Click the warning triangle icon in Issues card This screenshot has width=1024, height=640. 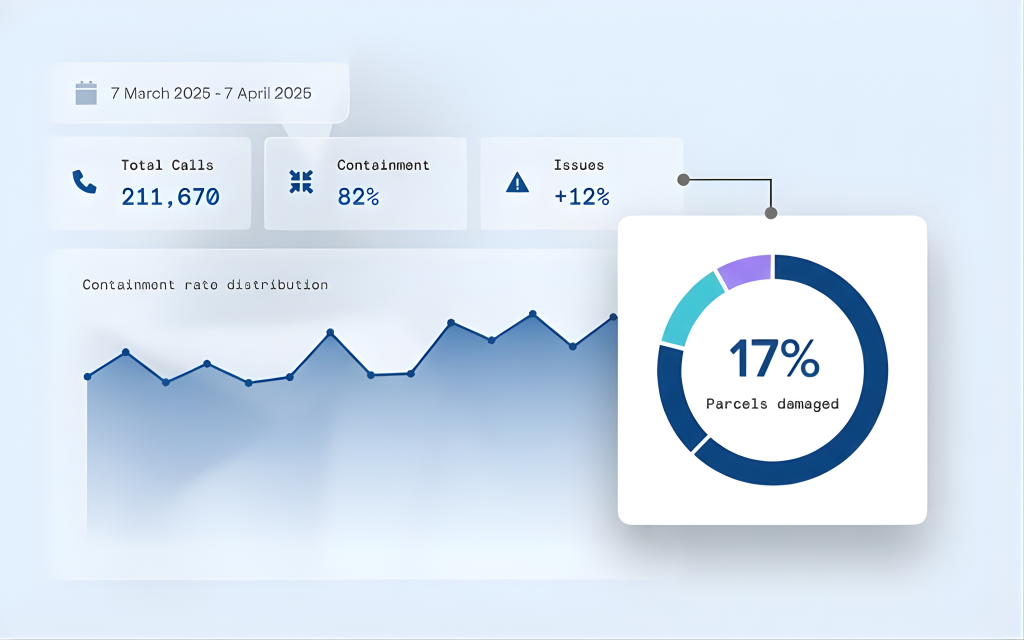(517, 182)
